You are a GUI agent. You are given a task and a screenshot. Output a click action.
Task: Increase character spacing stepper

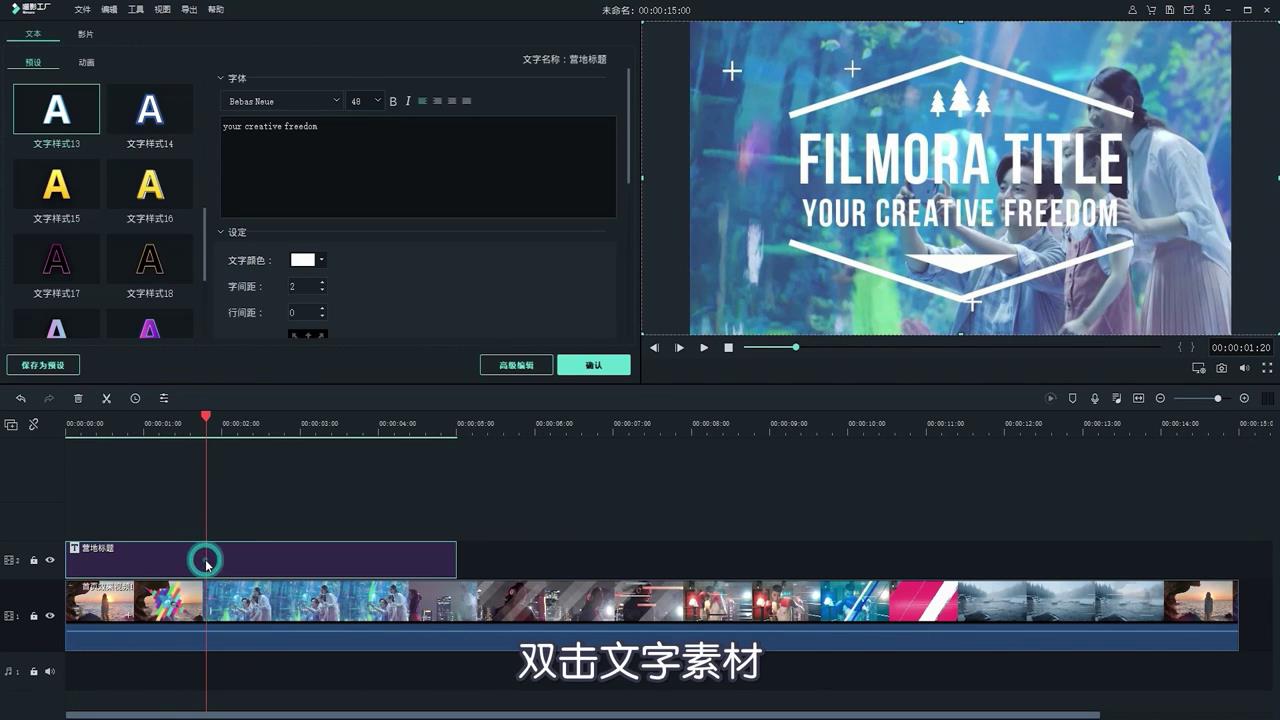[322, 283]
